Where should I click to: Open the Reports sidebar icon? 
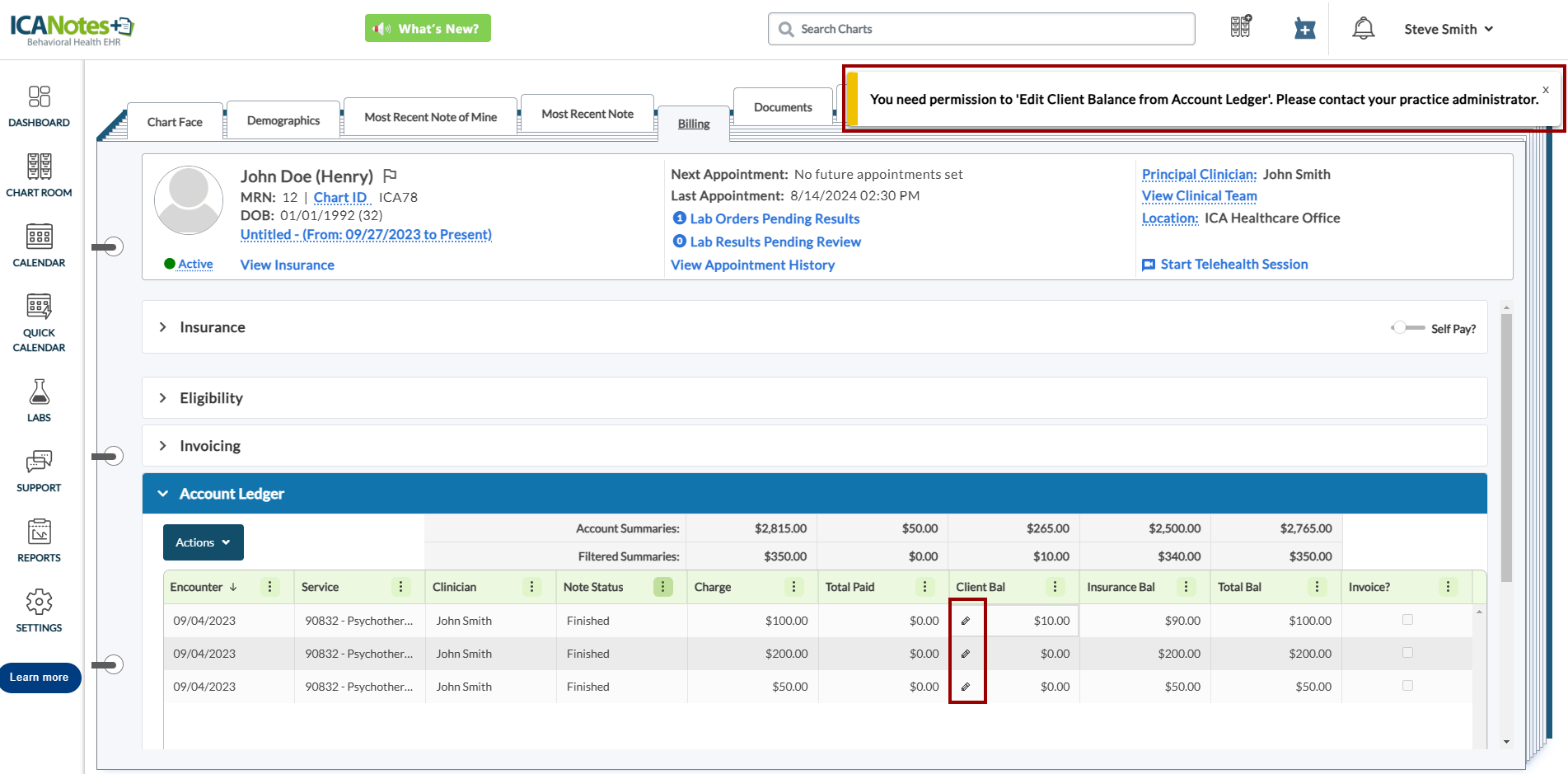[39, 540]
